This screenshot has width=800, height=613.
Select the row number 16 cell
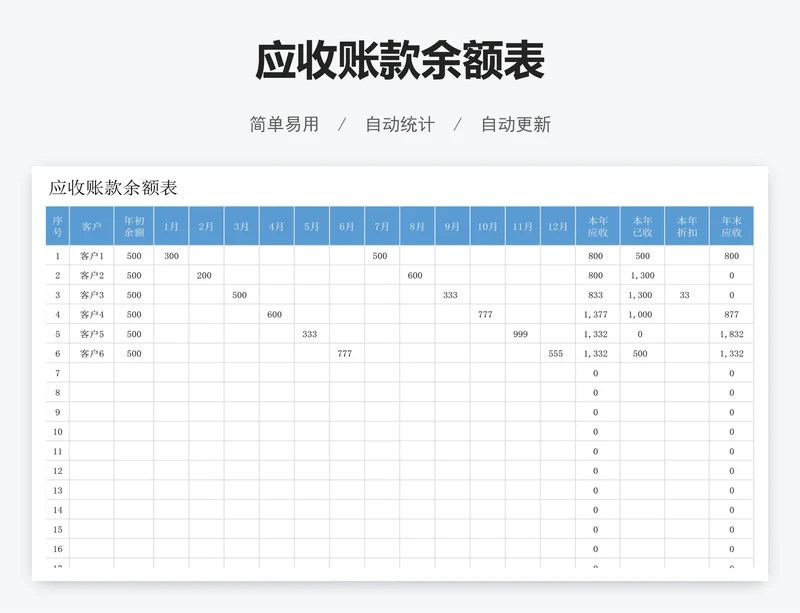click(x=58, y=549)
